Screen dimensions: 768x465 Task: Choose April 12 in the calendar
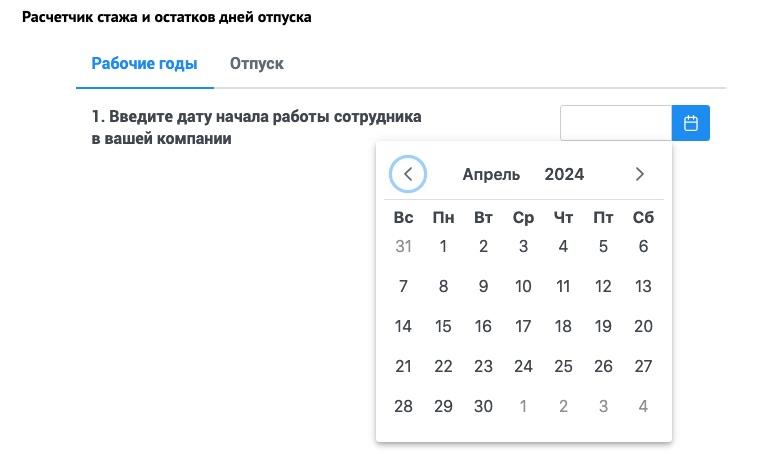[x=603, y=287]
